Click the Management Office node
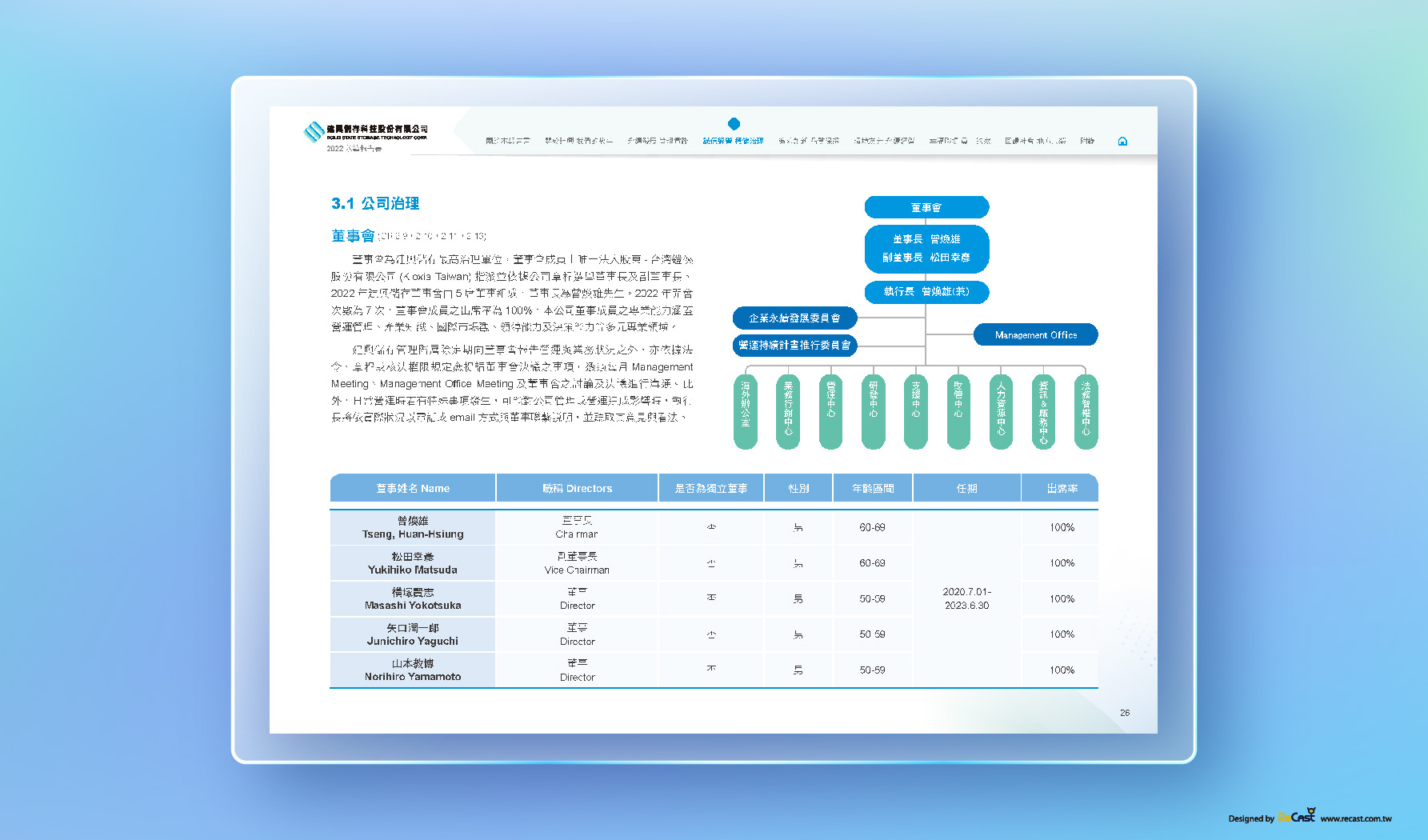1428x840 pixels. 1036,335
